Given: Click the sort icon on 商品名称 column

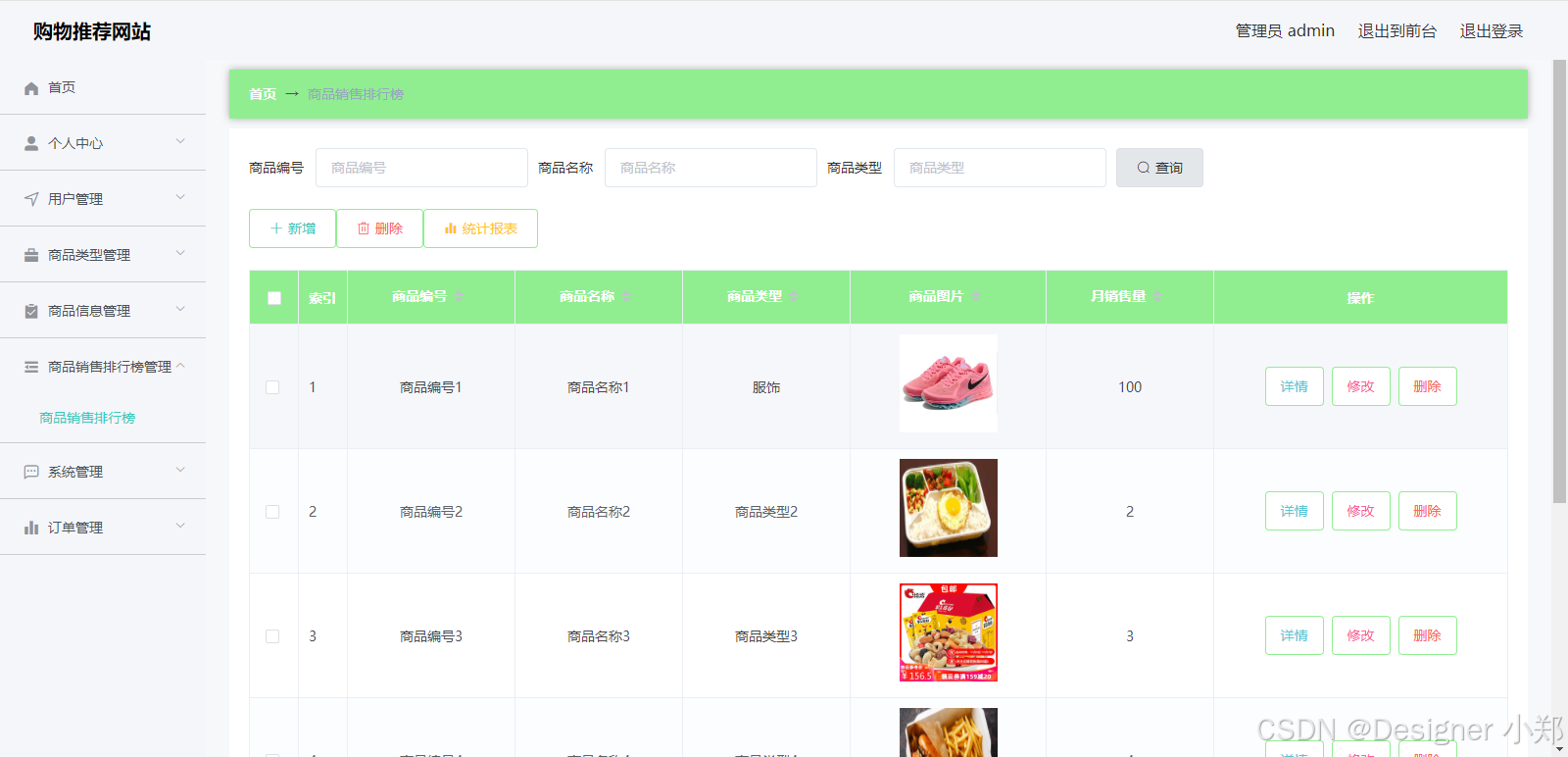Looking at the screenshot, I should click(x=626, y=296).
